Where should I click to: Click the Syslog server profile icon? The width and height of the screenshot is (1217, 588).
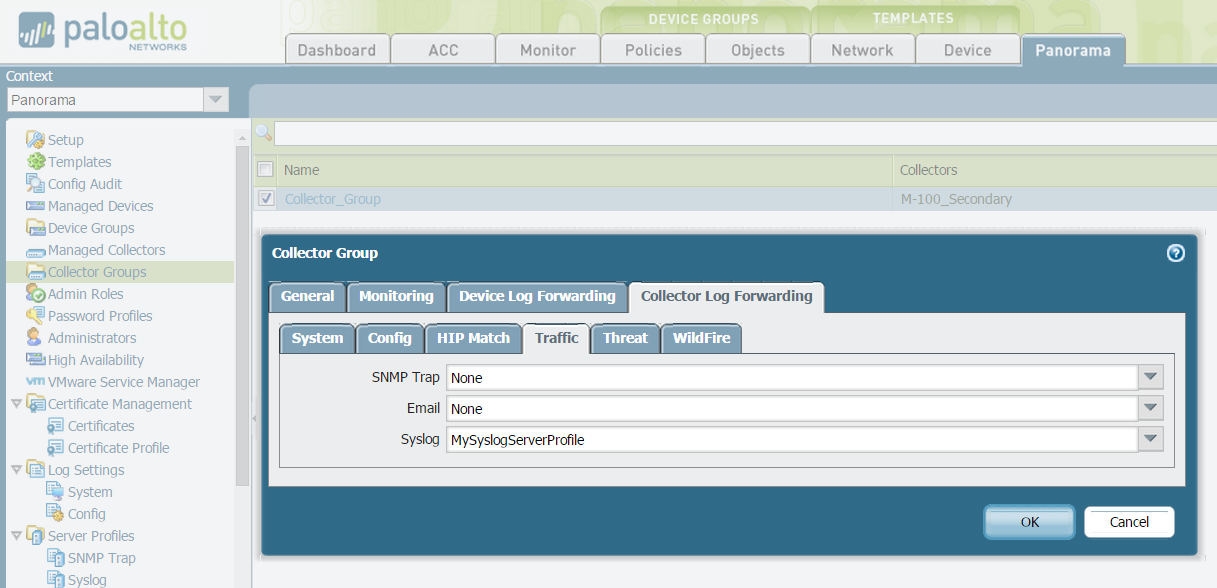[x=56, y=579]
